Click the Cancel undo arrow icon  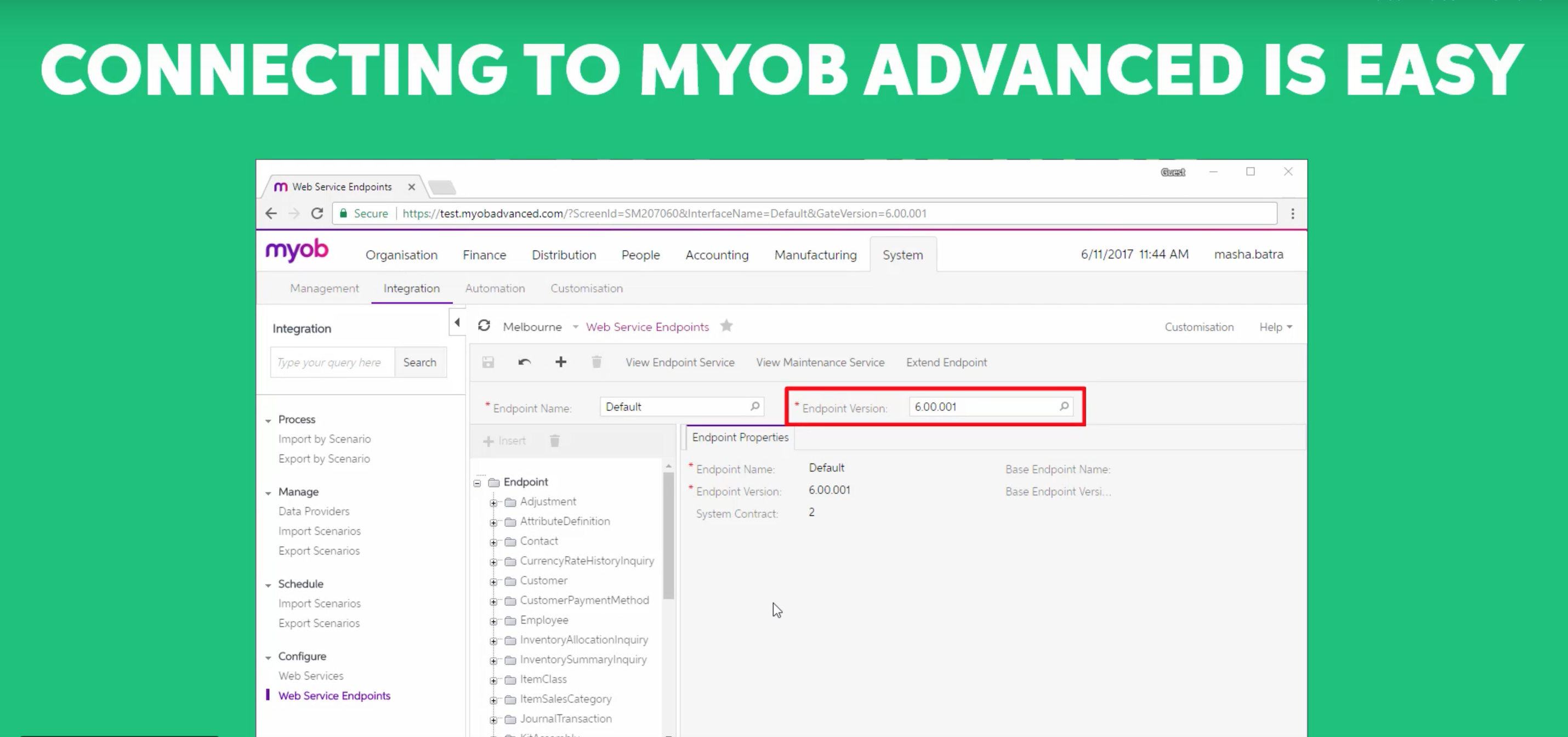click(x=524, y=362)
